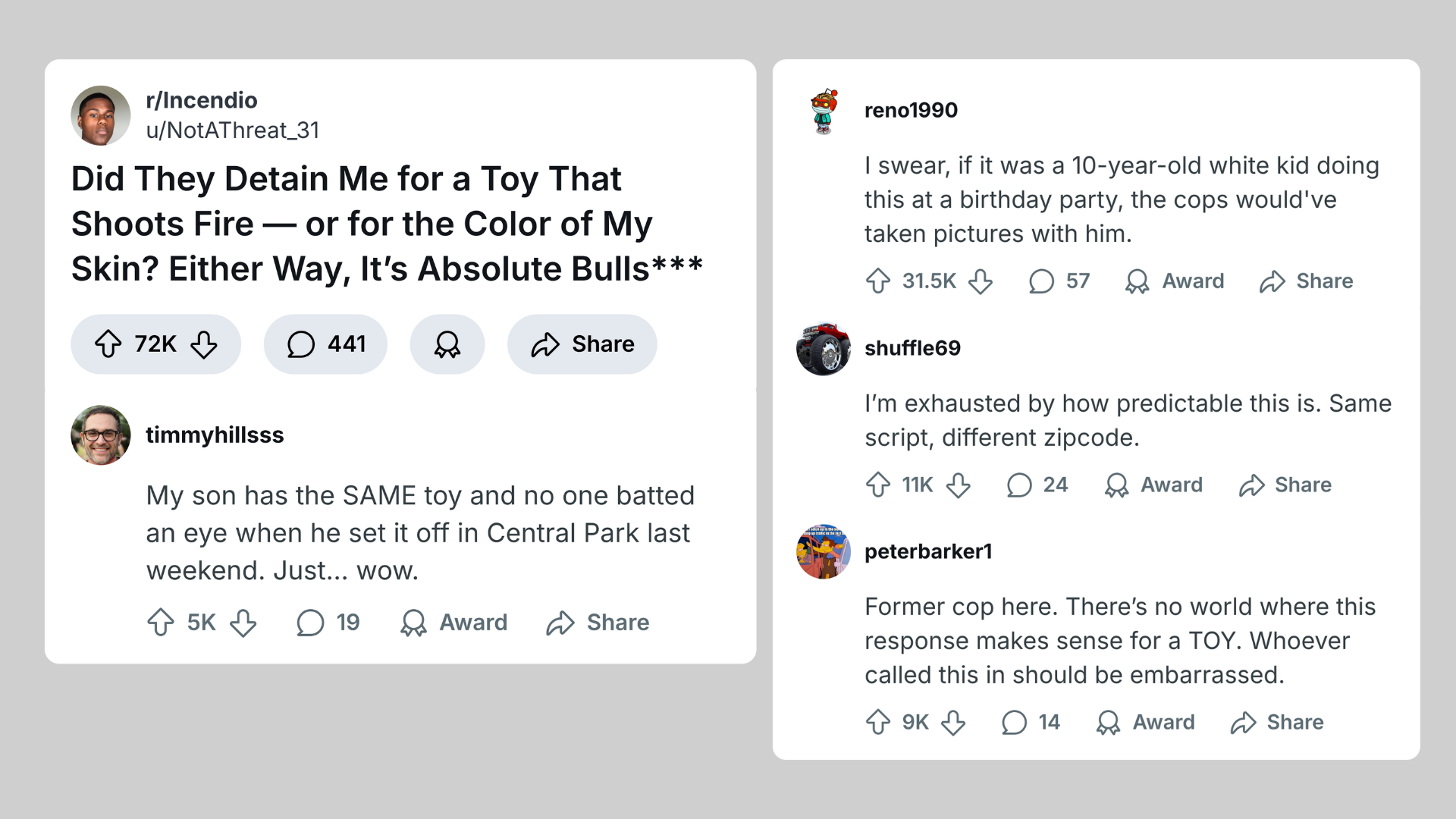Open the r/Incendio subreddit link
Screen dimensions: 1456x819
(202, 100)
